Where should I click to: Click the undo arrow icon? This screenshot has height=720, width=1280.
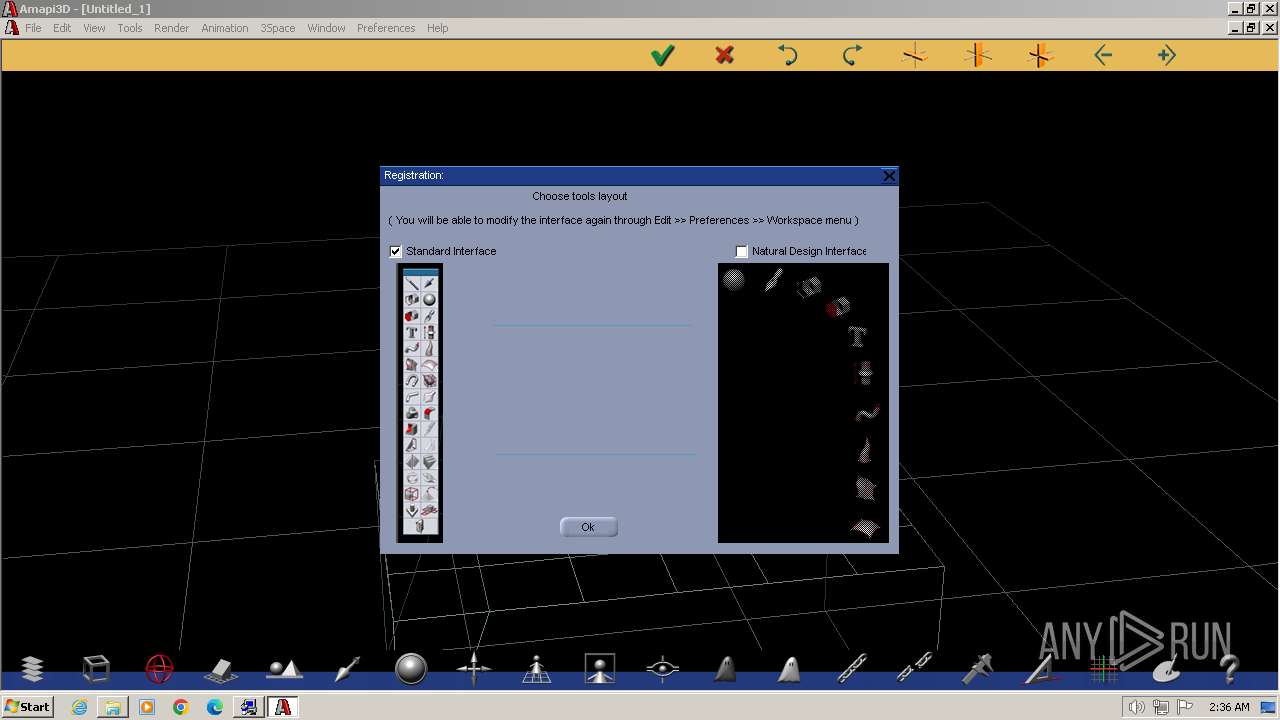pos(788,56)
